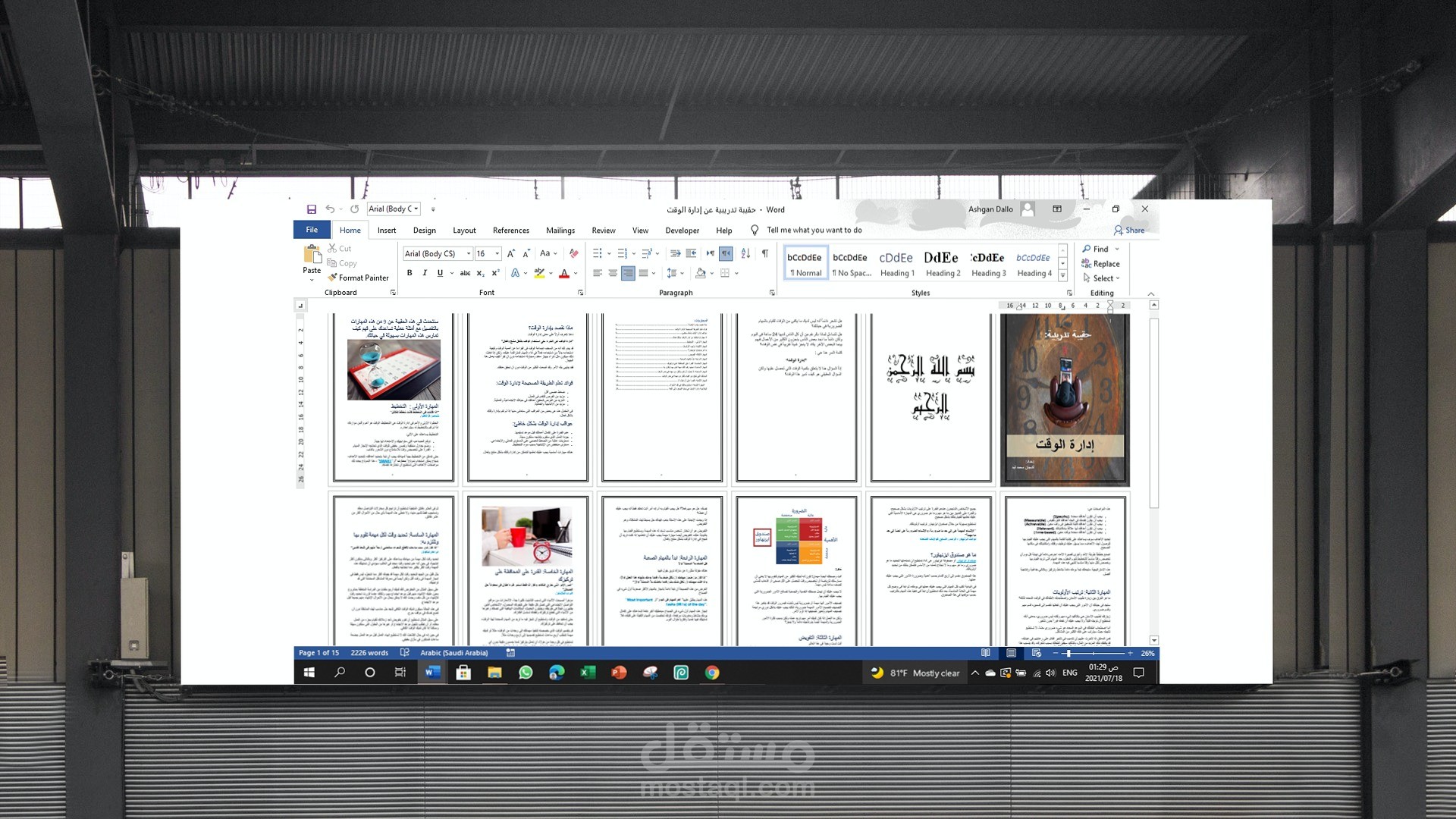Screen dimensions: 1456x819
Task: Toggle Bold formatting
Action: pos(409,273)
